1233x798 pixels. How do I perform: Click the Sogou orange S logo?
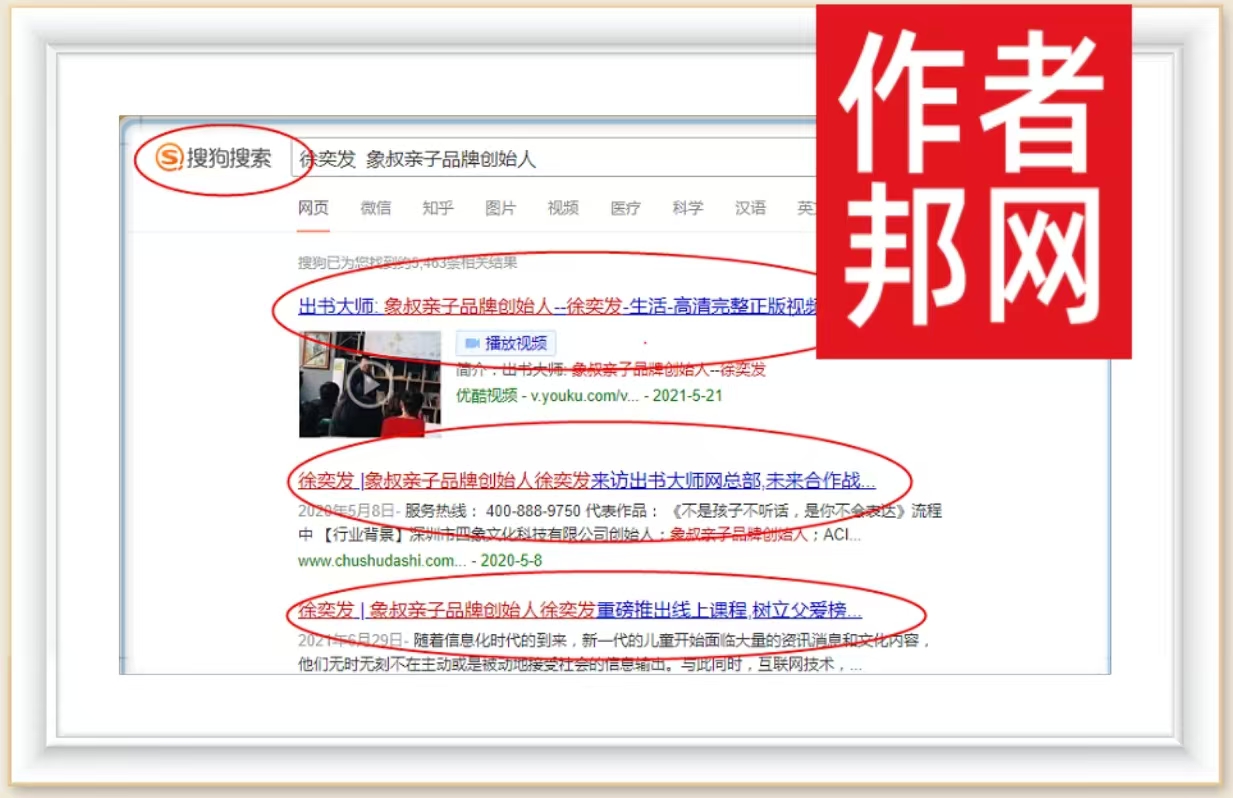tap(170, 157)
